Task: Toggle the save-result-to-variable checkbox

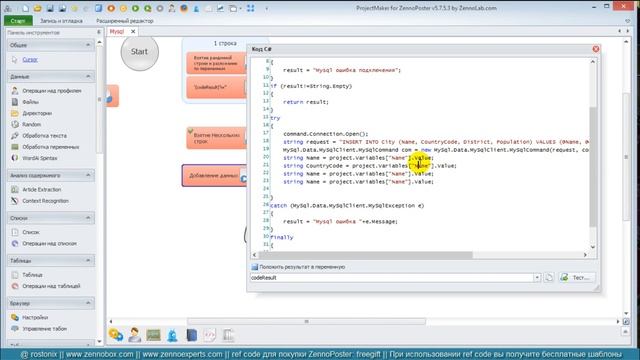Action: point(255,267)
